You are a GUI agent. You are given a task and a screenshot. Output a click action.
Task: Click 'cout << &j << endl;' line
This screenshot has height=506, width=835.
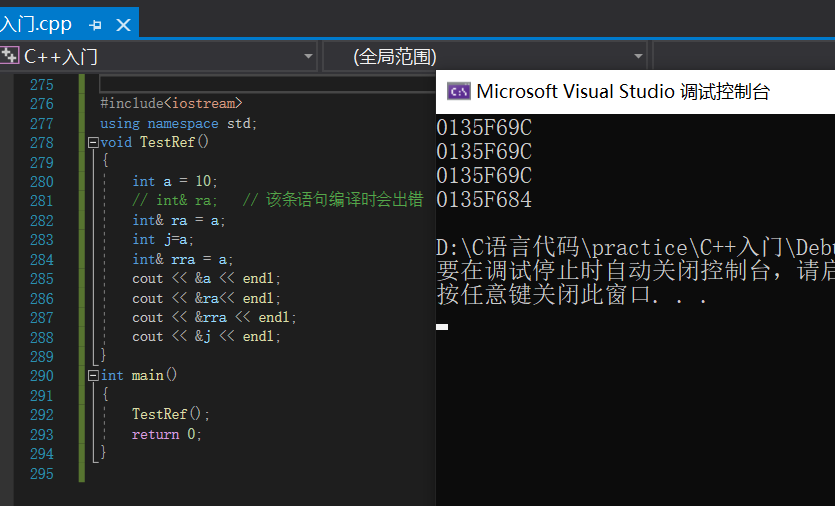point(206,337)
